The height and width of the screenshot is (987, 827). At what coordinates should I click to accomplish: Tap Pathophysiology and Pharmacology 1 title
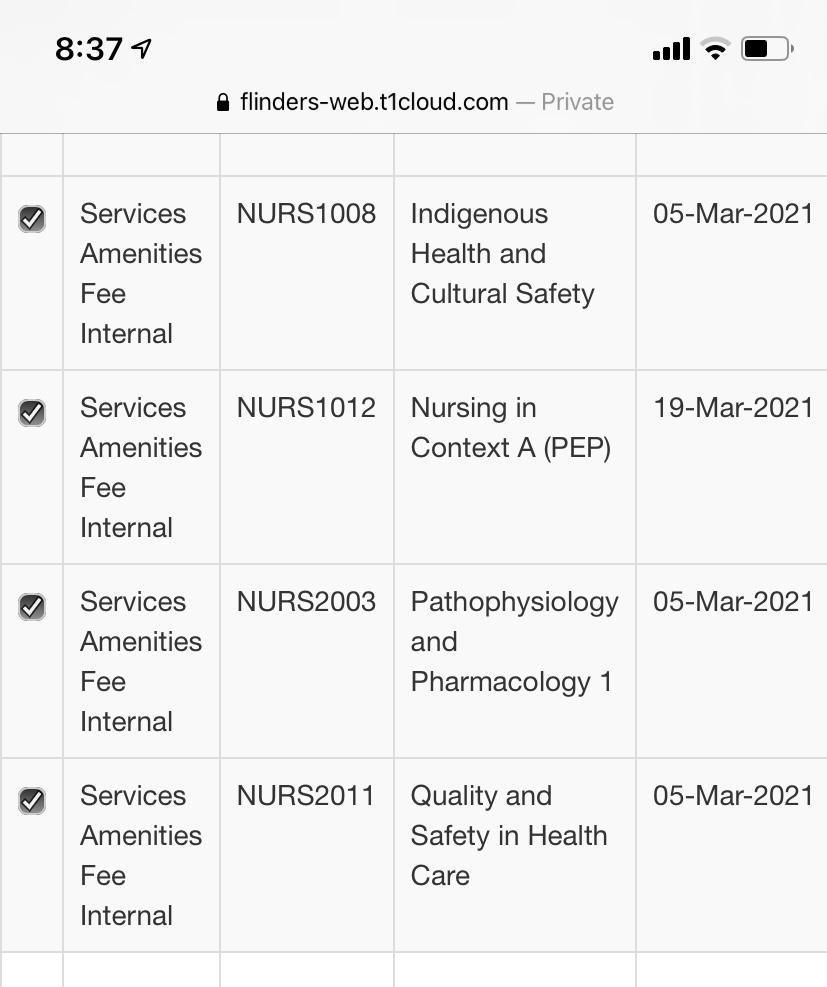(x=514, y=642)
